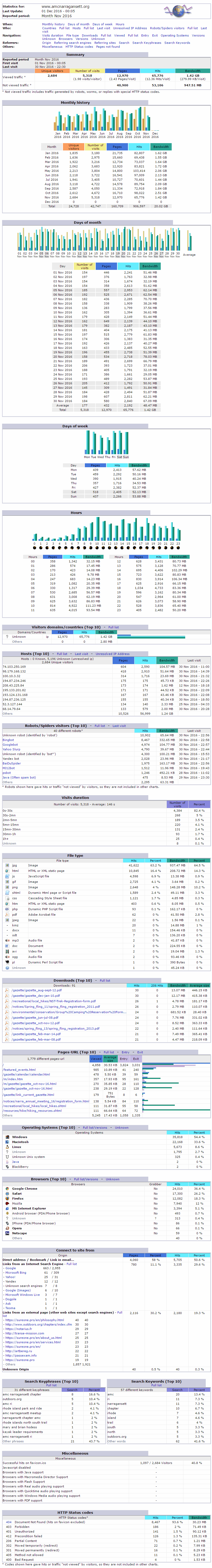The height and width of the screenshot is (1568, 212).
Task: Click the jpg image file type icon
Action: tap(7, 865)
